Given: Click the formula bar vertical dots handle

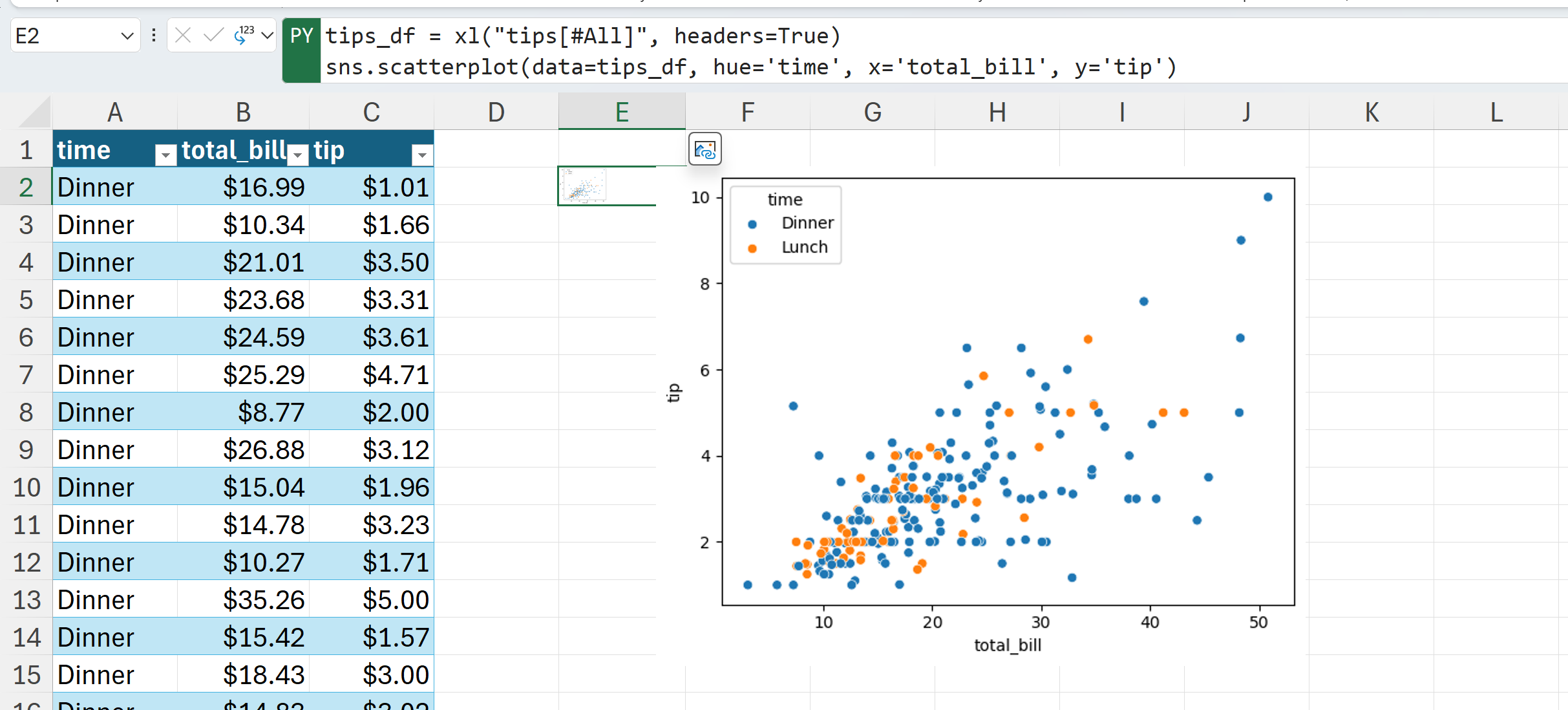Looking at the screenshot, I should 154,36.
